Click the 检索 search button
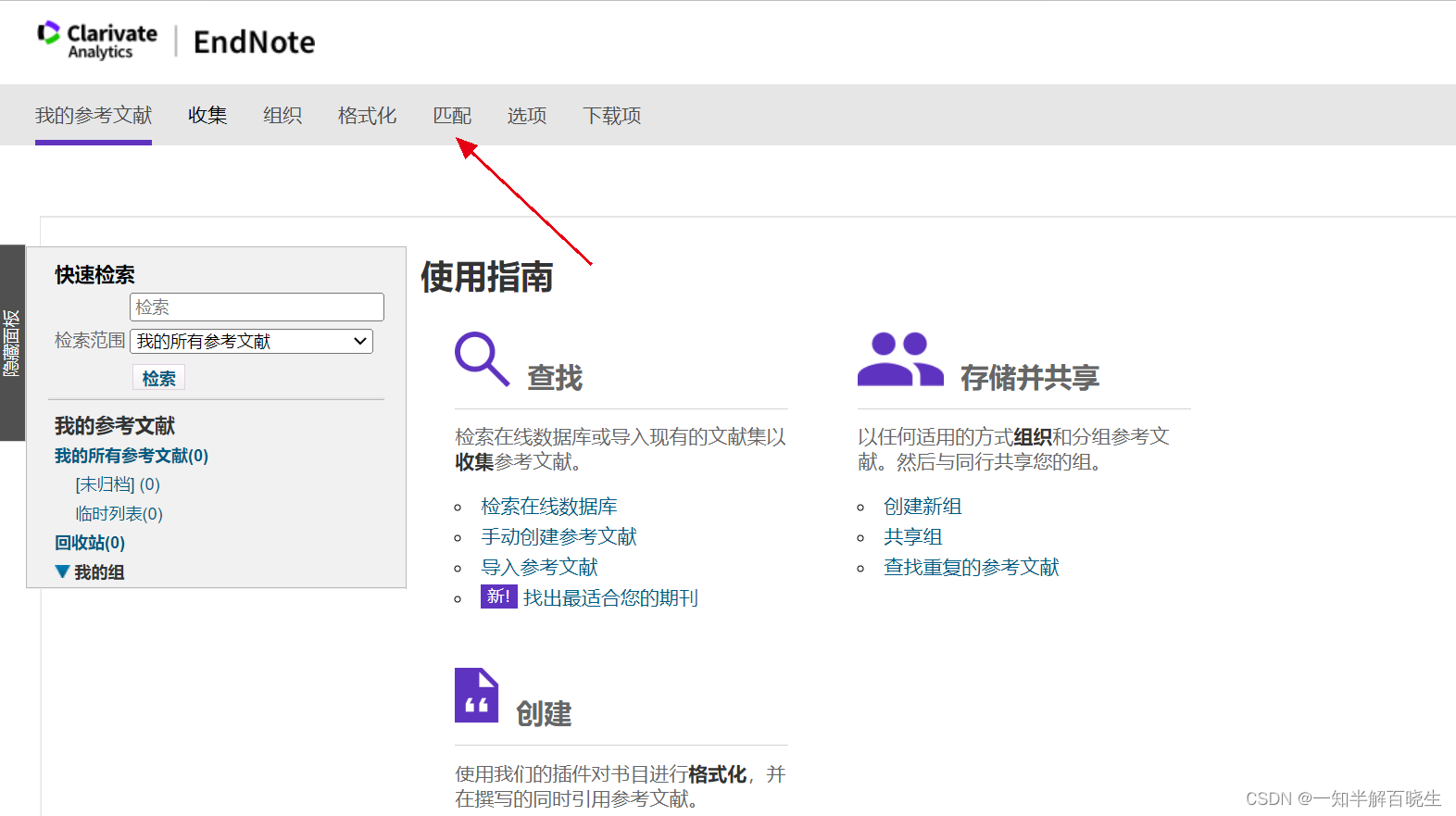The height and width of the screenshot is (816, 1456). [x=159, y=378]
